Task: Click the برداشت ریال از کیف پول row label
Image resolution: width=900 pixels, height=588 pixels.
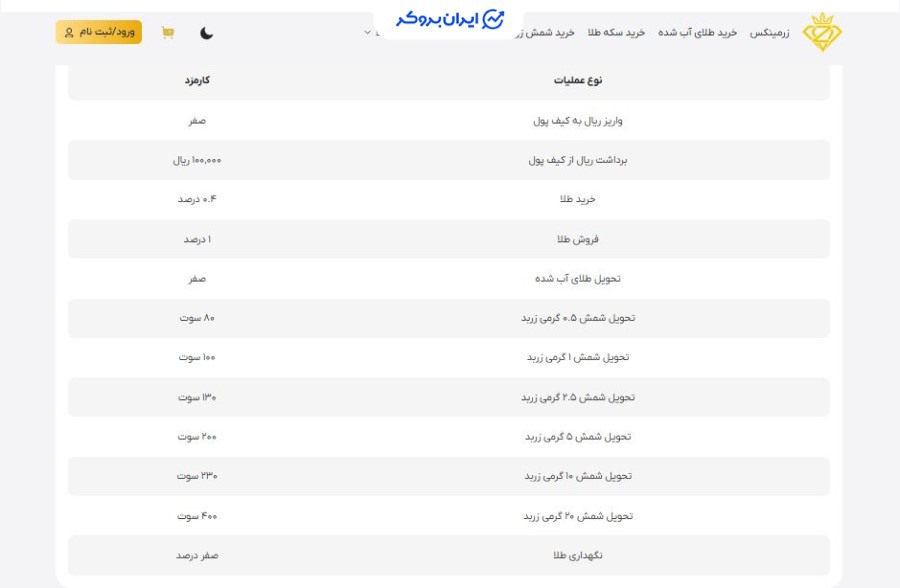Action: (x=578, y=160)
